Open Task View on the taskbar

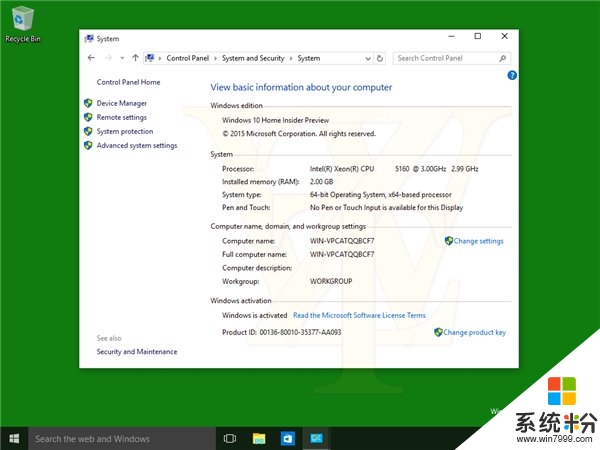[230, 439]
